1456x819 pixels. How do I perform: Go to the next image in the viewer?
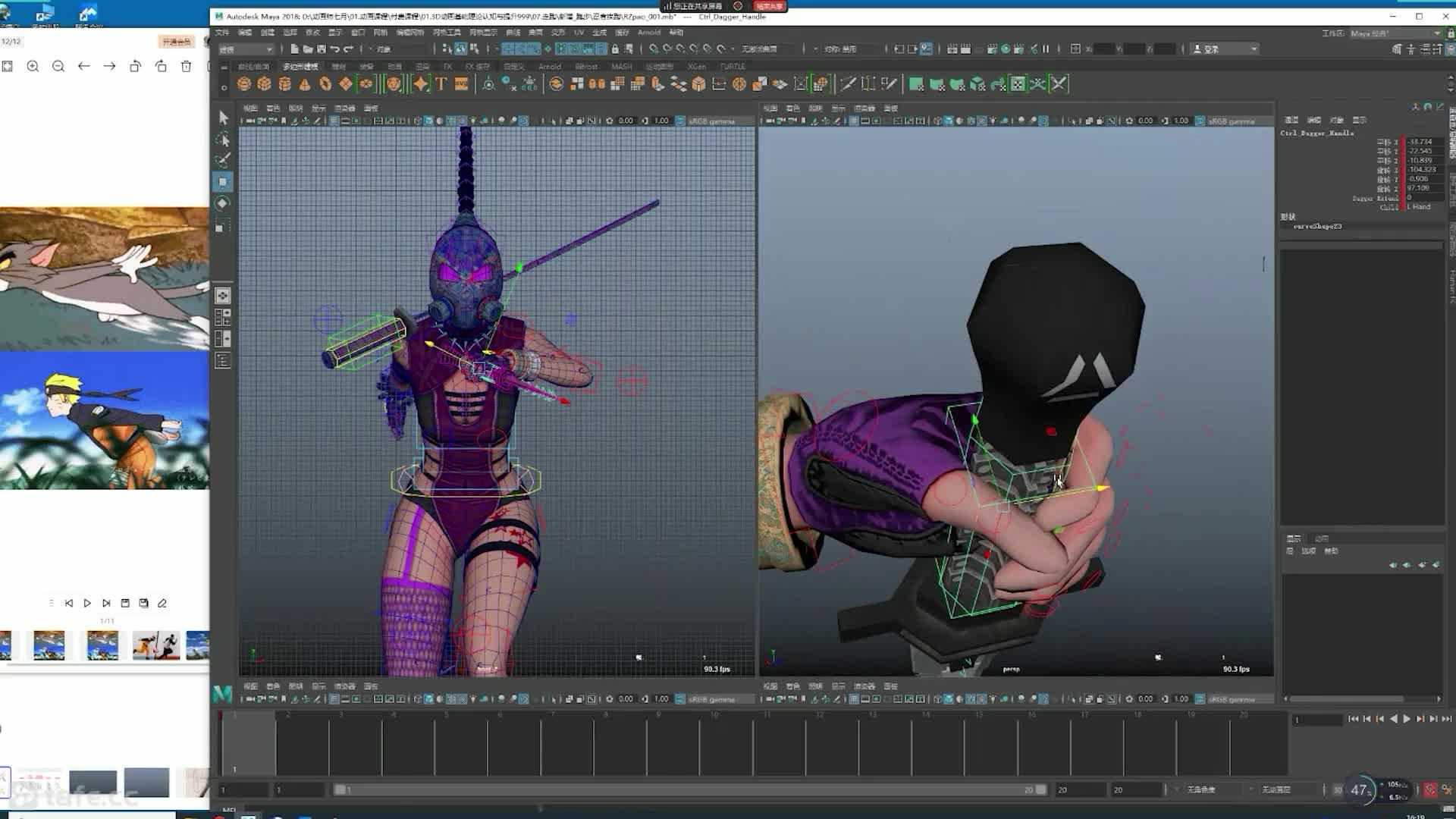[x=109, y=67]
